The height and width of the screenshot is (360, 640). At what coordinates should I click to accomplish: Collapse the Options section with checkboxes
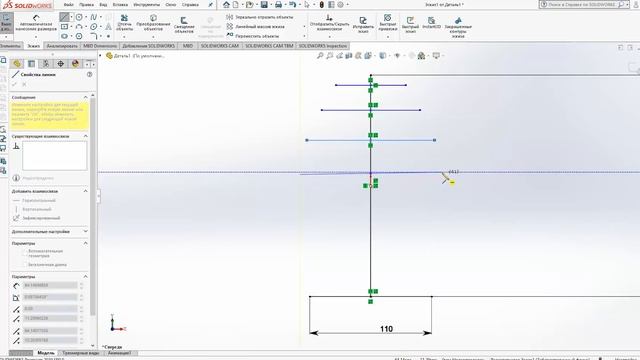(x=86, y=243)
